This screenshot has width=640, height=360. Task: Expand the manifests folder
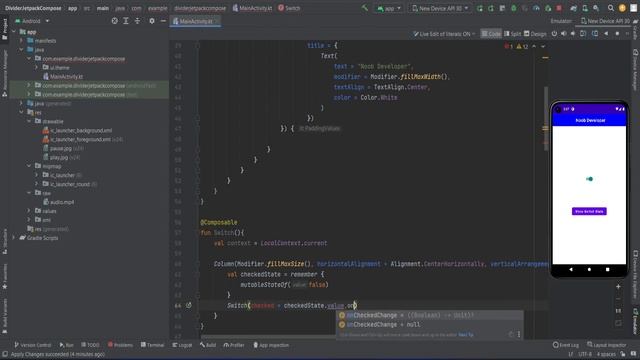coord(22,41)
